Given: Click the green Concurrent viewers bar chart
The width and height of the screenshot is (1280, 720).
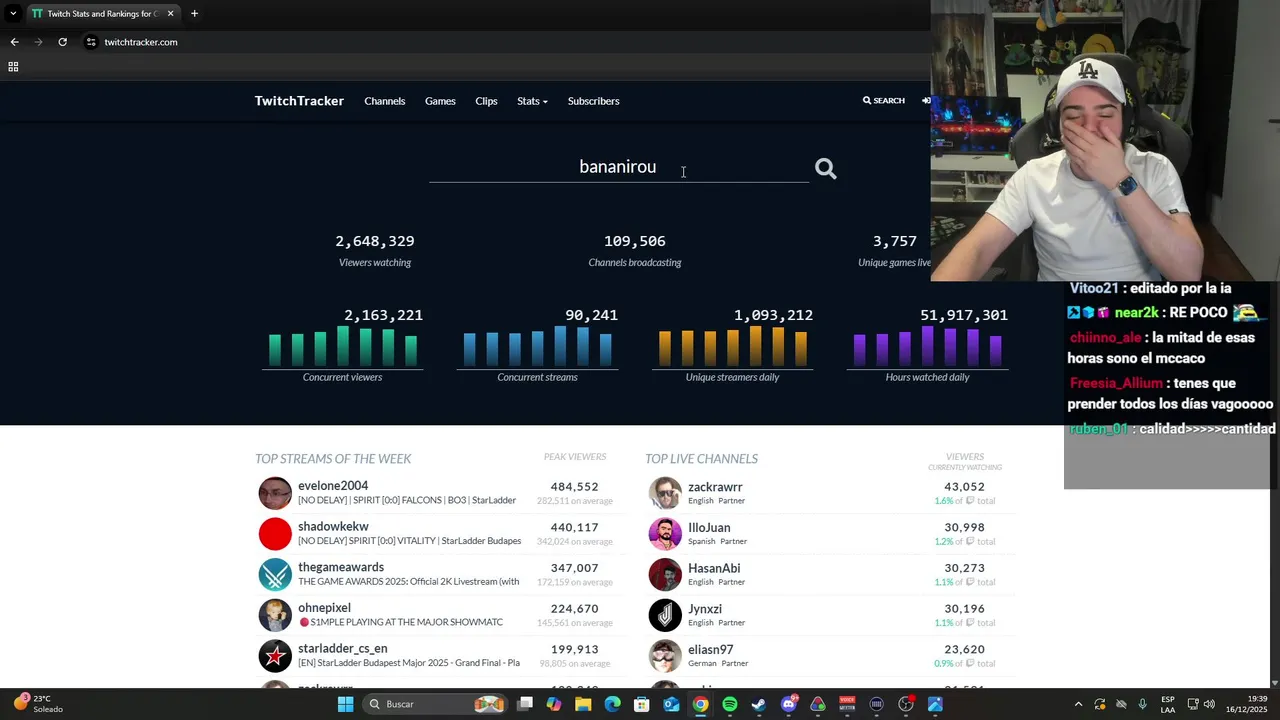Looking at the screenshot, I should [343, 346].
